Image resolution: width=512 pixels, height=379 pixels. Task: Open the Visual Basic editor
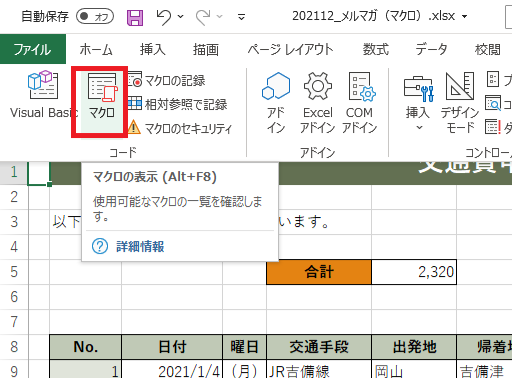pos(43,95)
